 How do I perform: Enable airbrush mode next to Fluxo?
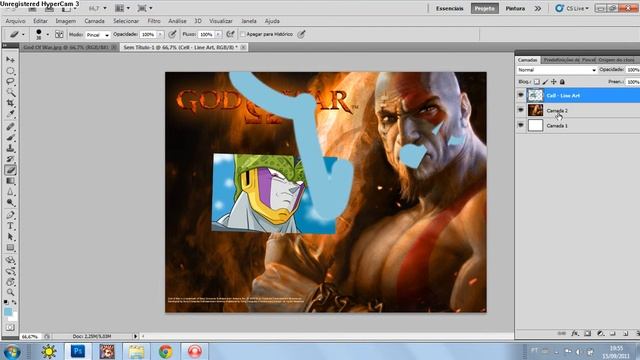(x=230, y=34)
